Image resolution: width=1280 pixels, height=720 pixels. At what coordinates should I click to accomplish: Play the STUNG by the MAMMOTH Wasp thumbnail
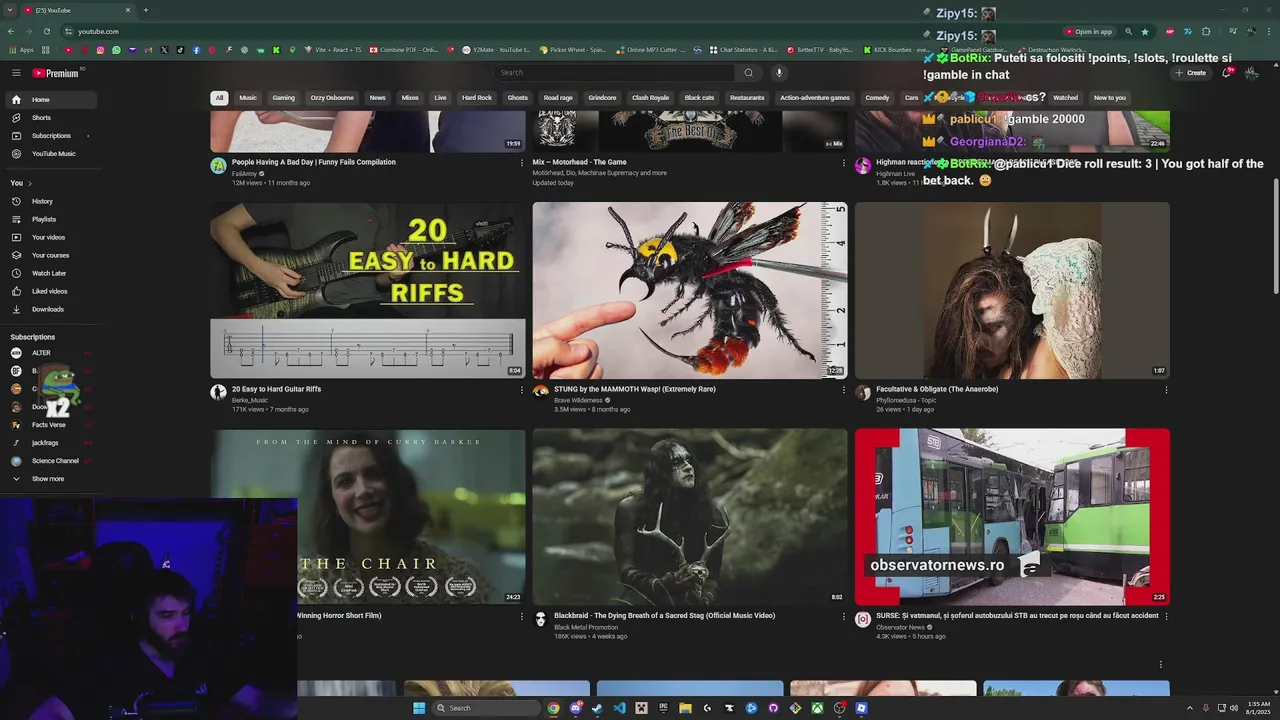(690, 290)
